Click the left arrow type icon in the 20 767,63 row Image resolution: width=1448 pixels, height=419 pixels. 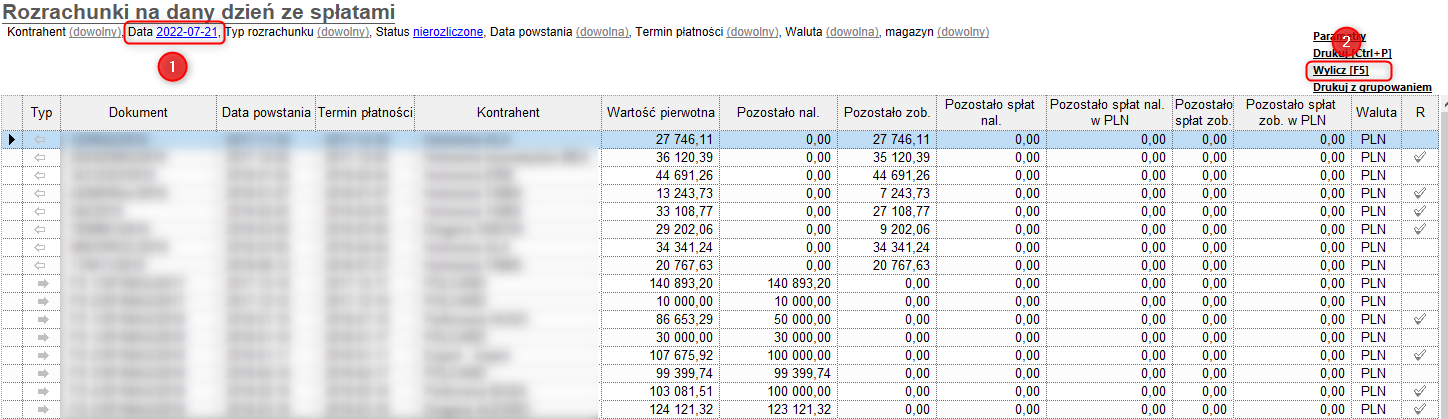tap(41, 265)
